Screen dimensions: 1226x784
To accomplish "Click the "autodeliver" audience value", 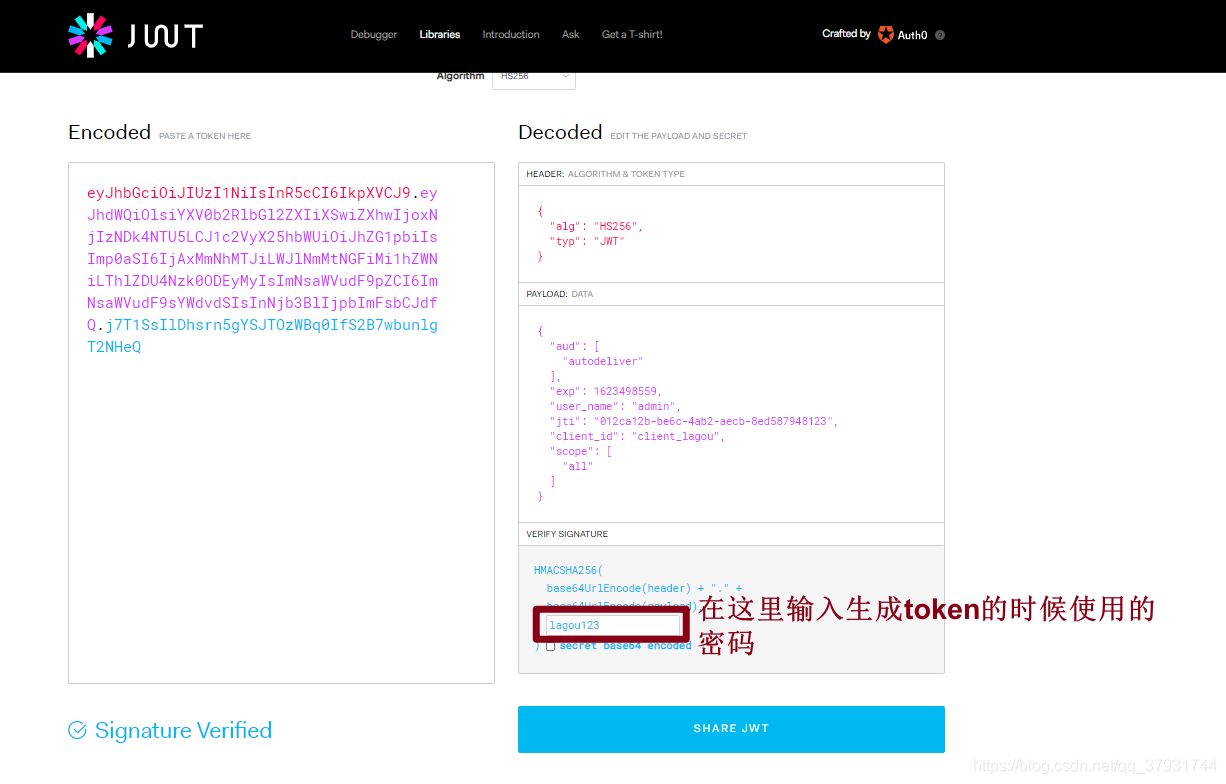I will tap(603, 361).
